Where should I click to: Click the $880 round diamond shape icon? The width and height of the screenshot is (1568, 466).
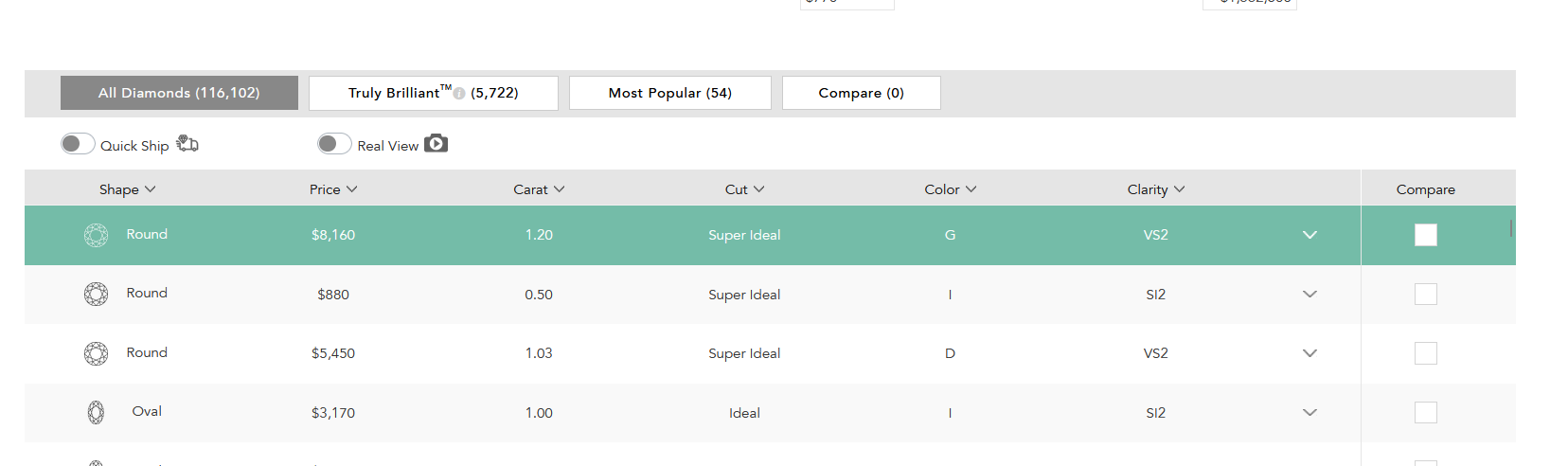click(x=96, y=295)
